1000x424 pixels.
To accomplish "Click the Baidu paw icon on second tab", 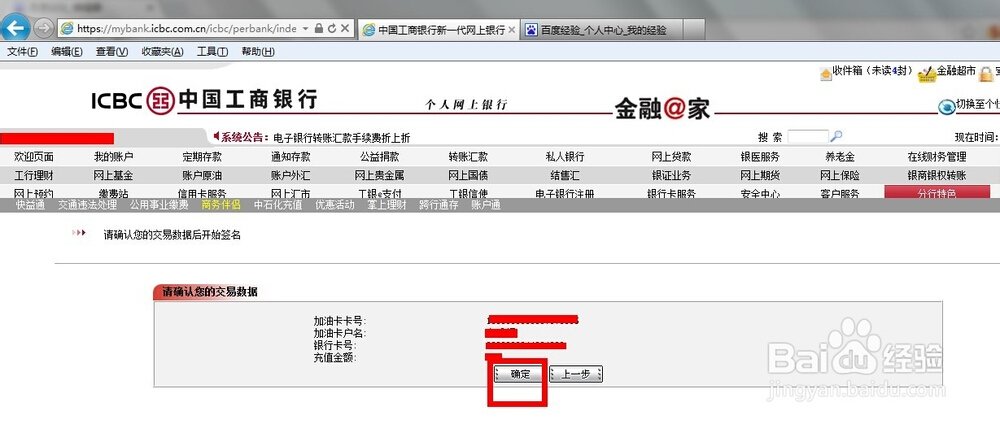I will coord(531,30).
